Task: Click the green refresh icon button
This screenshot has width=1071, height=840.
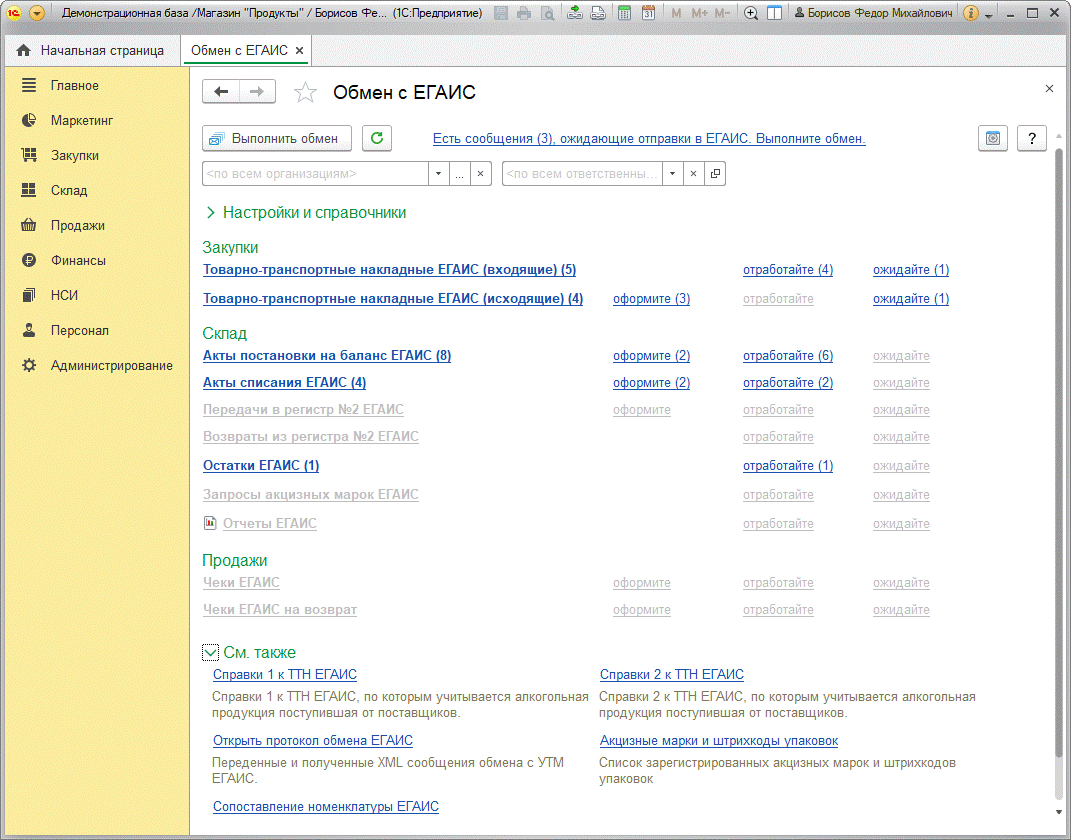Action: point(376,138)
